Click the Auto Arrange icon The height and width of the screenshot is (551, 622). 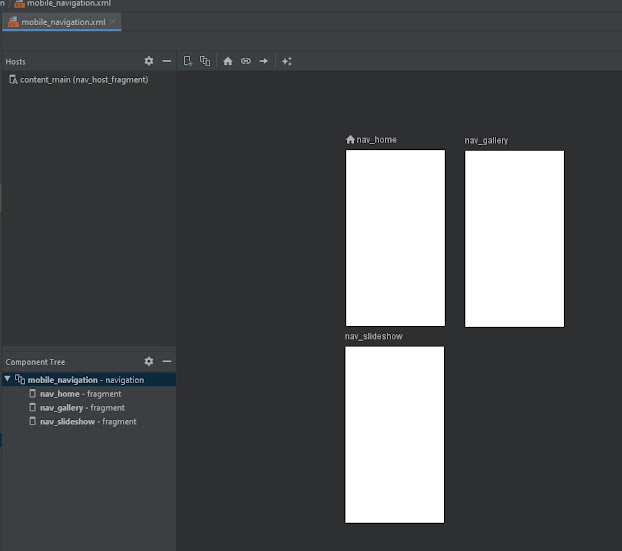coord(287,61)
